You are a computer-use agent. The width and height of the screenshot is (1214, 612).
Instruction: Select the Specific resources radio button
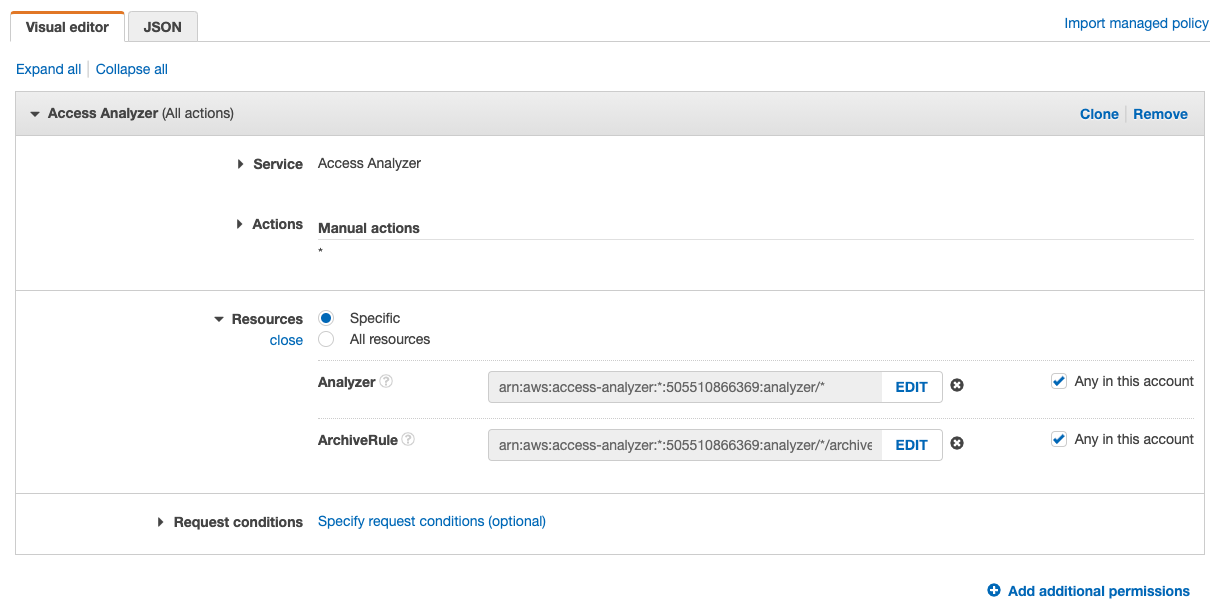[x=326, y=318]
